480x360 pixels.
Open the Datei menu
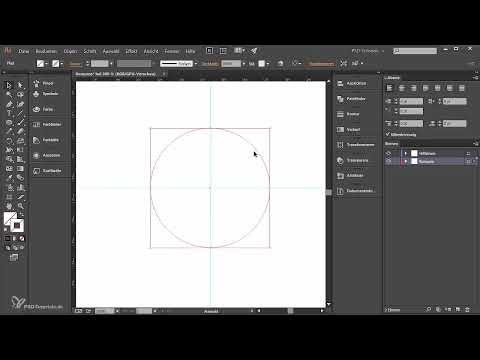[24, 51]
